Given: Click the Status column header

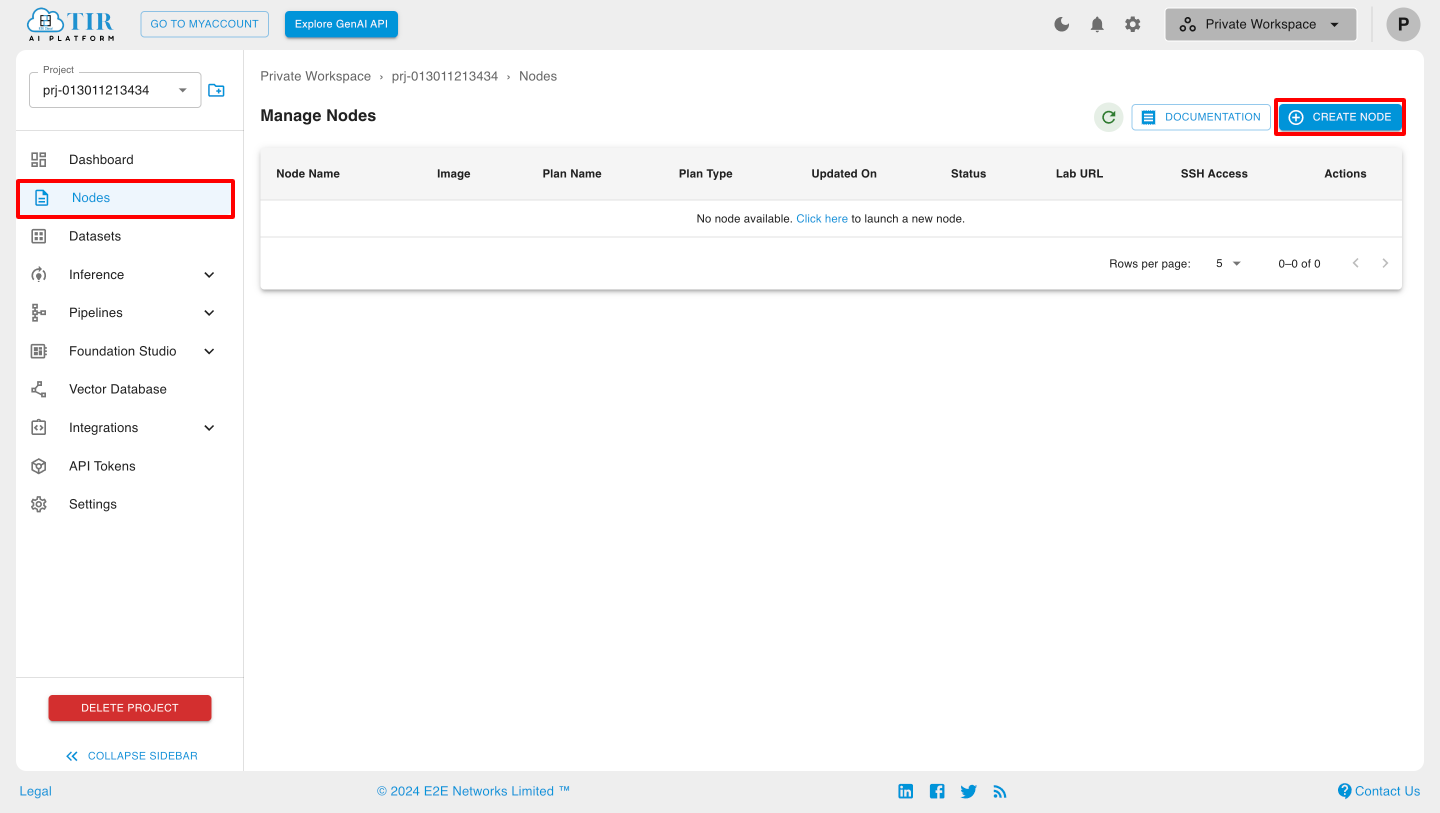Looking at the screenshot, I should coord(969,174).
